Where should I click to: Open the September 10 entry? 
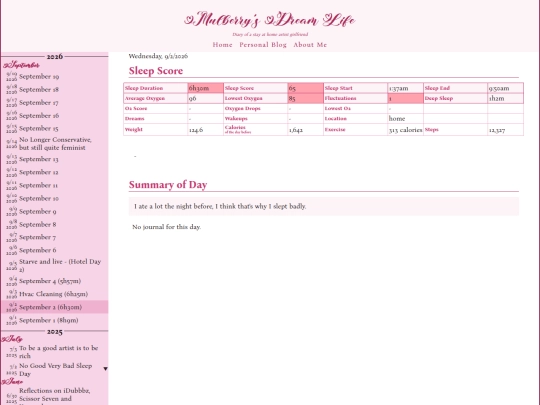(x=39, y=198)
